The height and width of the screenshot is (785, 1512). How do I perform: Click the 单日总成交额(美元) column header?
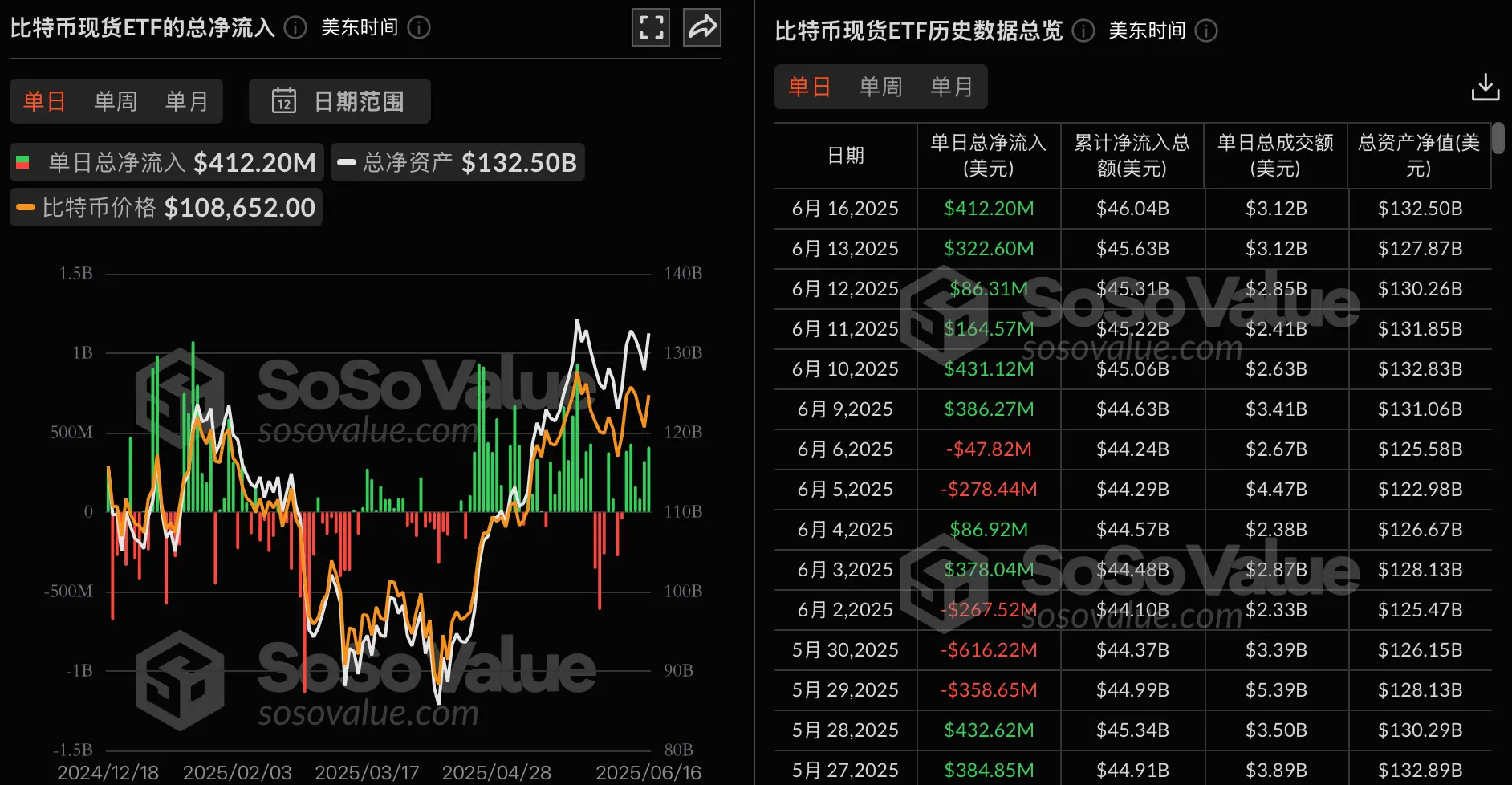click(1275, 156)
